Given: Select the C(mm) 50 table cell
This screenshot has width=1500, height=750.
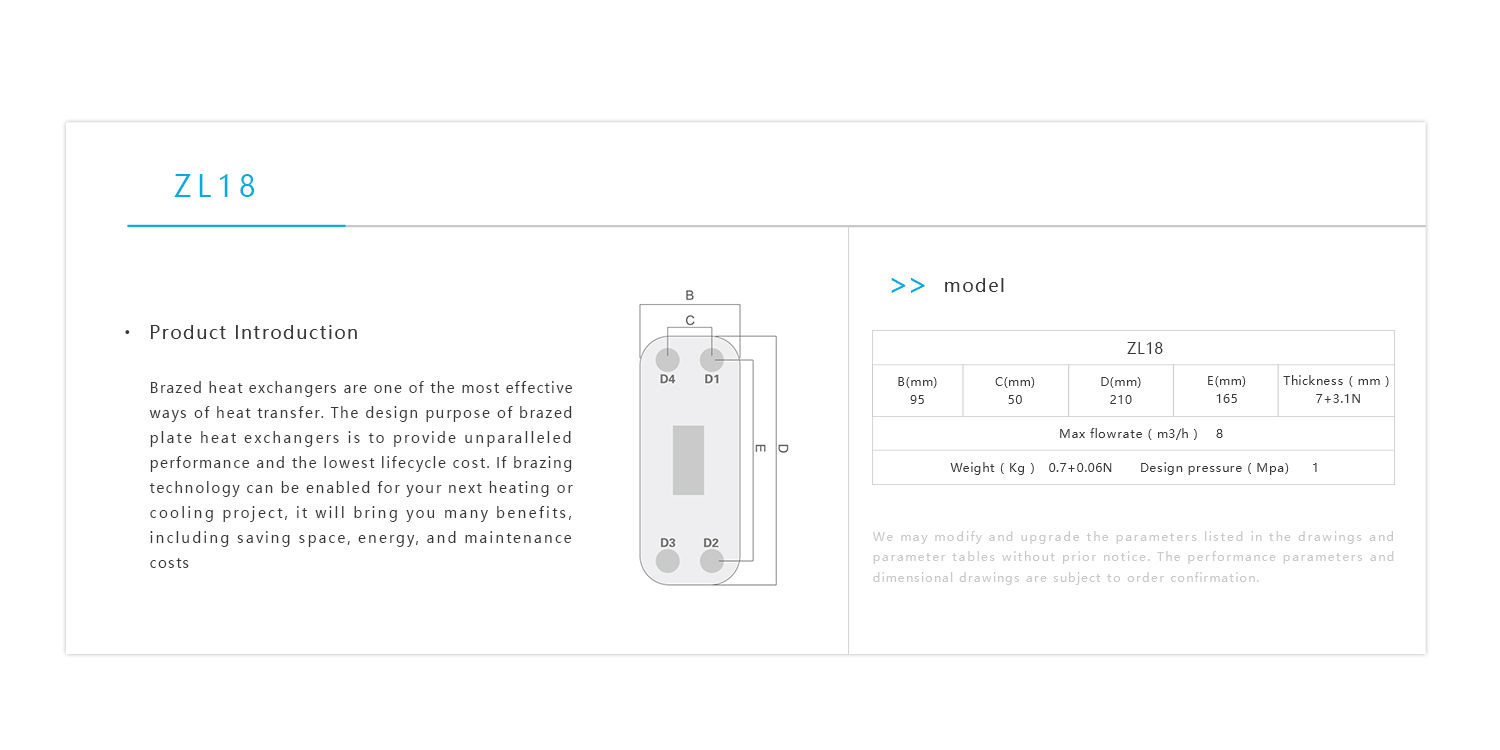Looking at the screenshot, I should 1015,390.
